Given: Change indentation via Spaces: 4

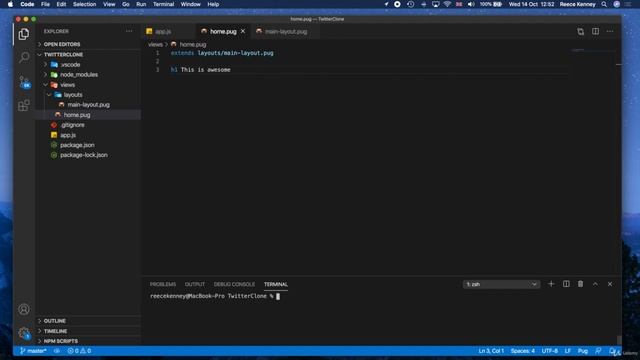Looking at the screenshot, I should click(522, 351).
